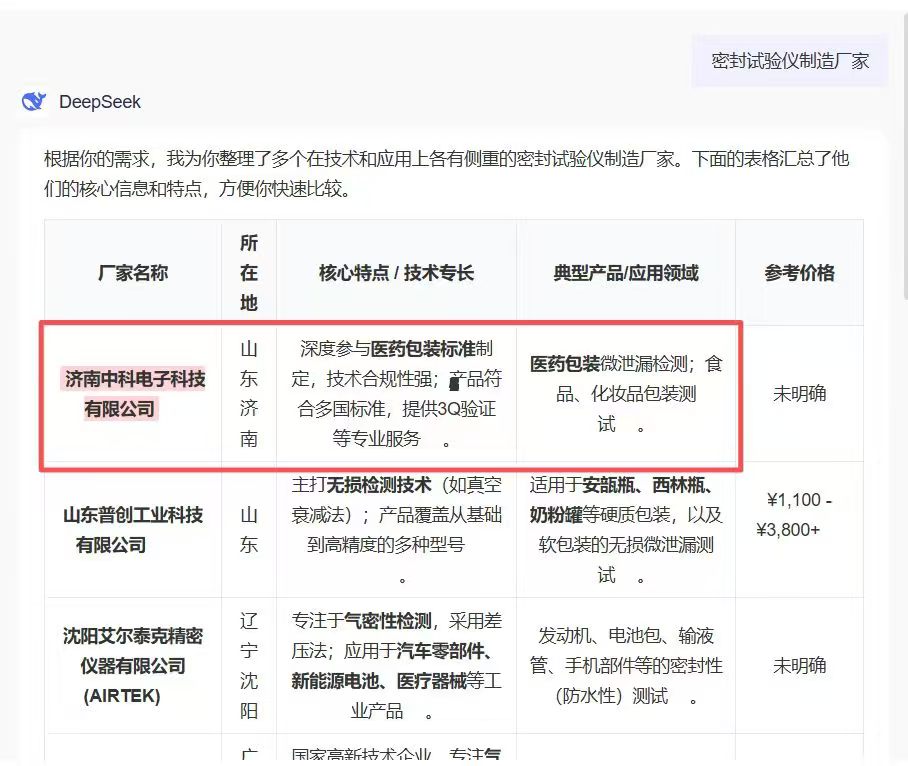This screenshot has height=766, width=908.
Task: Click the 厂家名称 column header
Action: click(x=133, y=272)
